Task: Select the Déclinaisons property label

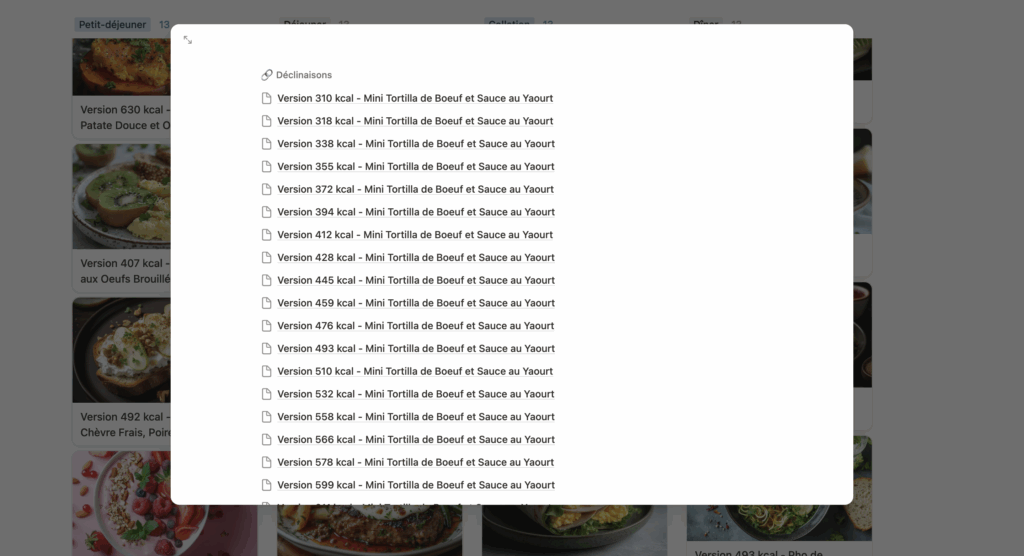Action: (x=304, y=75)
